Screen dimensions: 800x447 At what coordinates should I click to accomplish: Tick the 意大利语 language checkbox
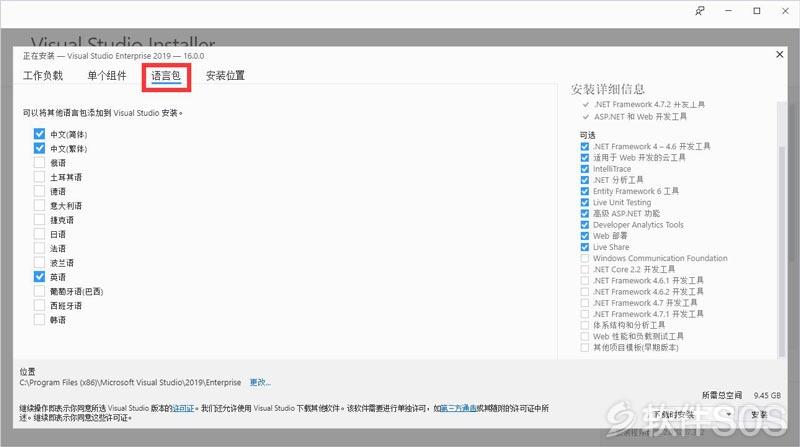coord(39,206)
